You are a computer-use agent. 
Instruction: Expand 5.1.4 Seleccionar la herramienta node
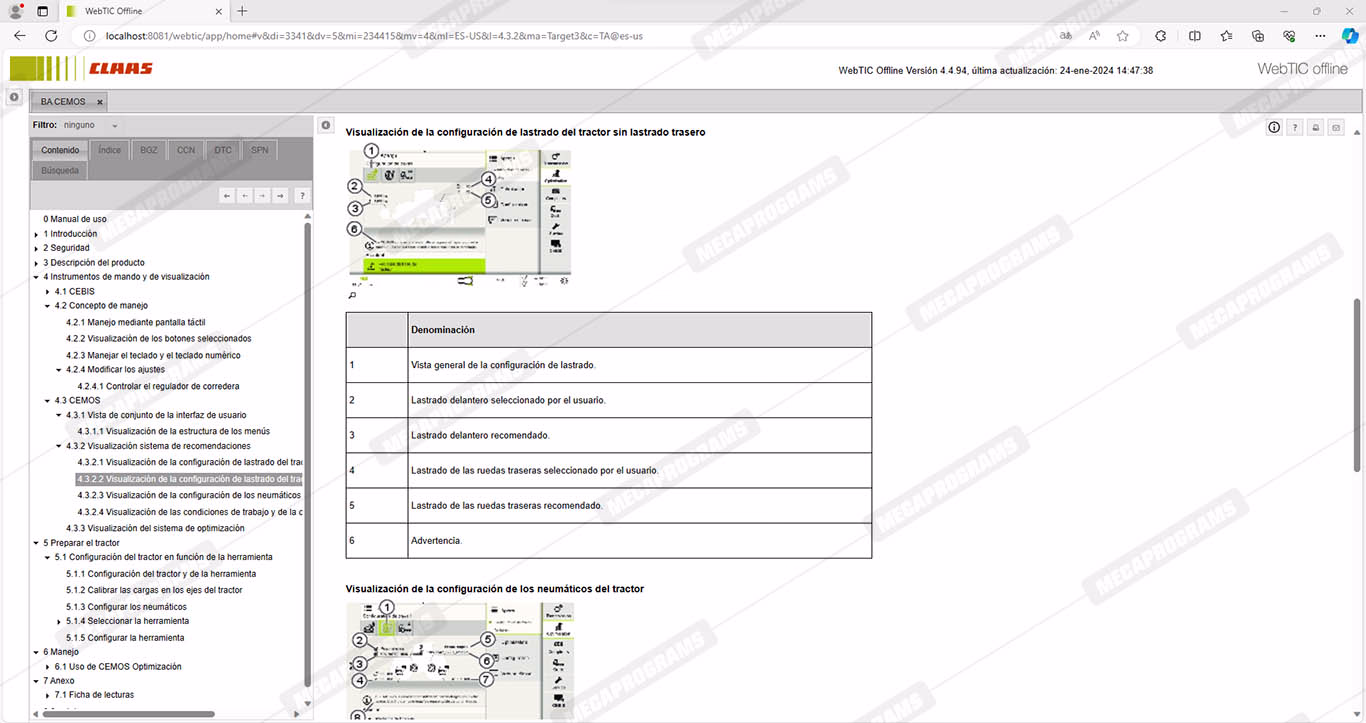(x=59, y=622)
